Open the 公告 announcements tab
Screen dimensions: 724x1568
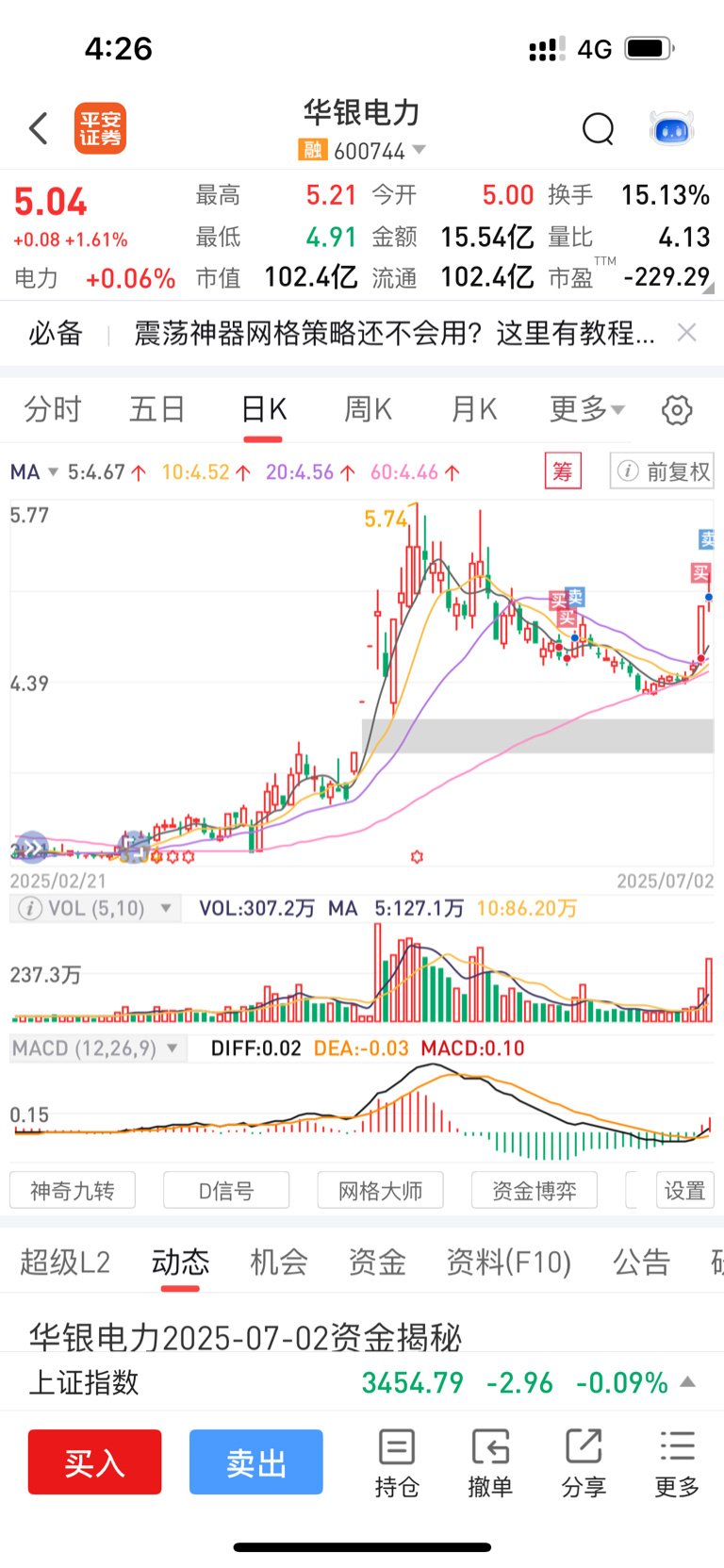(642, 1262)
